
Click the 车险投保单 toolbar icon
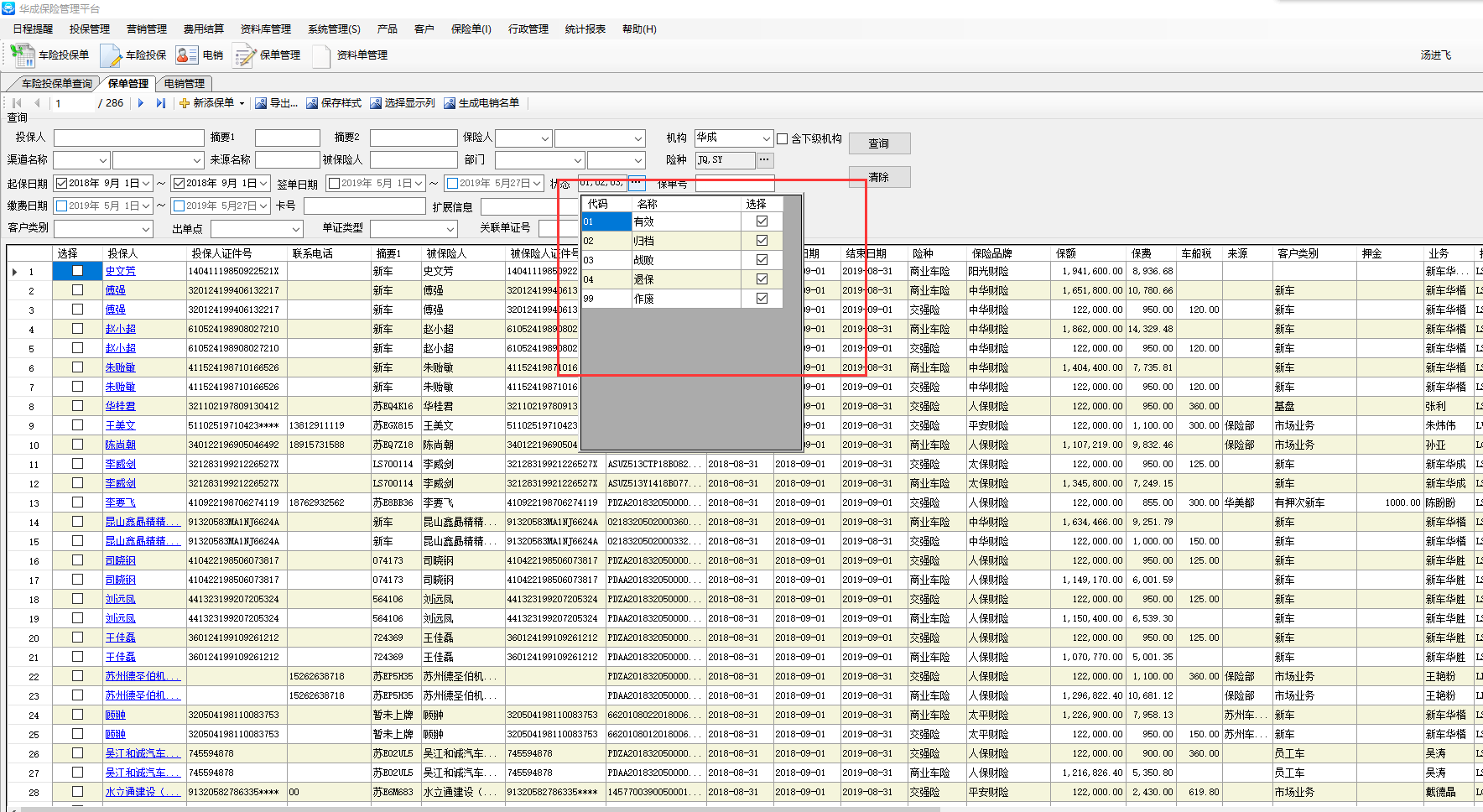[x=23, y=55]
